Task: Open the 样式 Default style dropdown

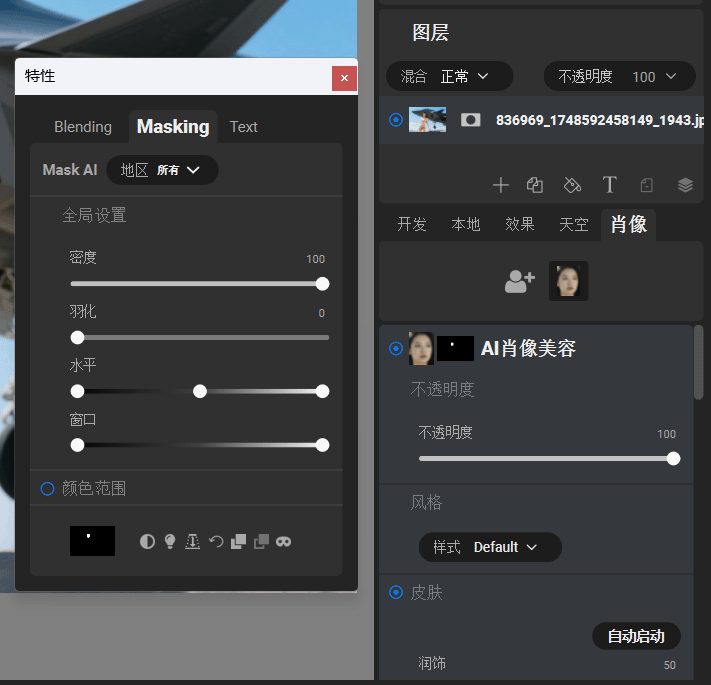Action: pos(490,547)
